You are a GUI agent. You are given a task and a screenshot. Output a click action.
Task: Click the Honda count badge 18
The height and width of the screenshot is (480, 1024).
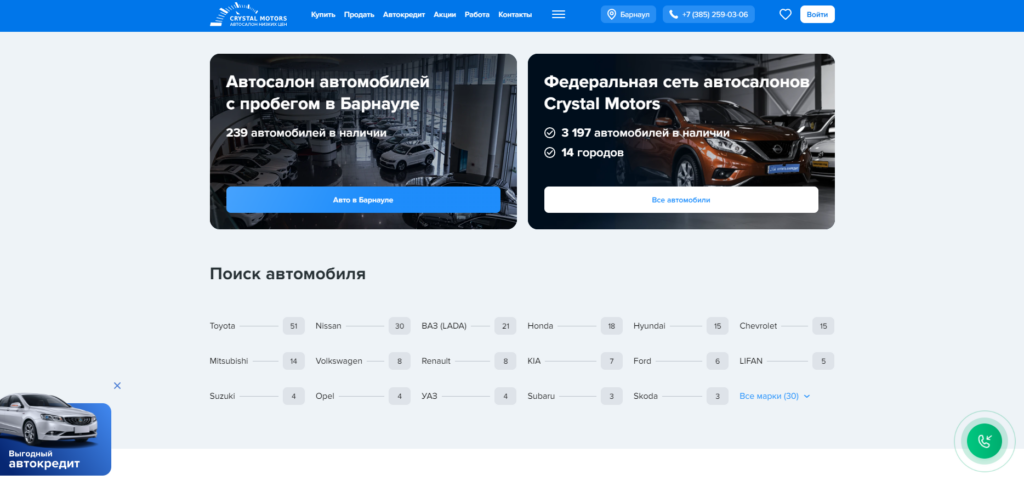611,326
